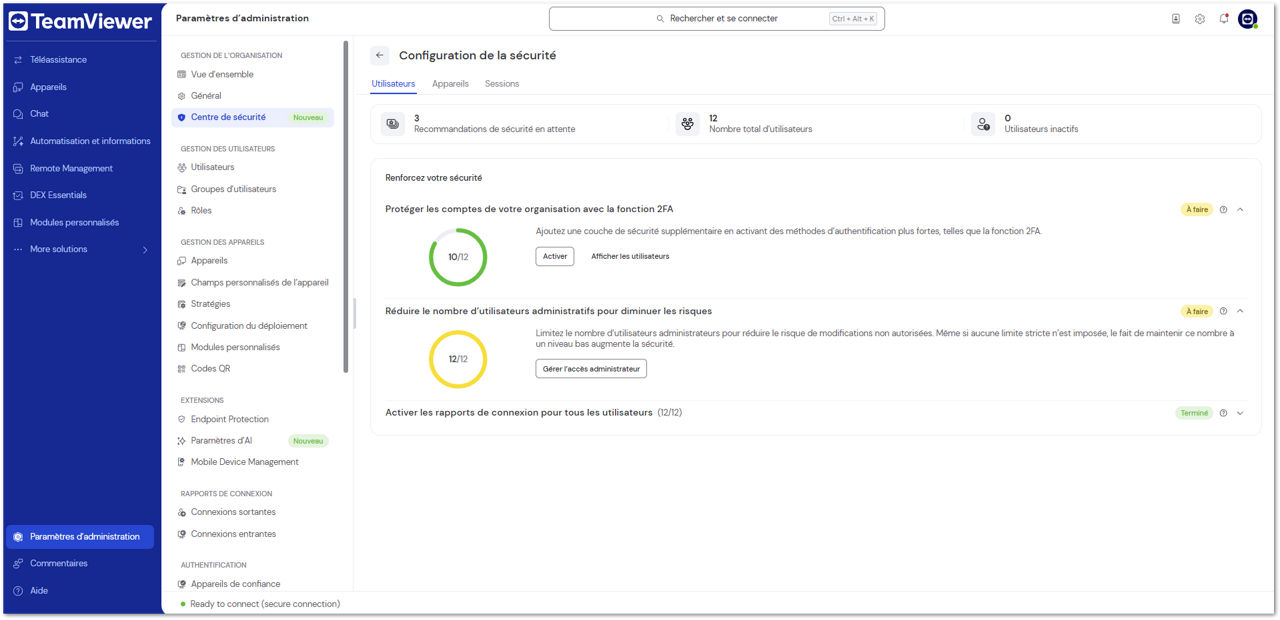Click the TeamViewer logo
The image size is (1280, 620).
(80, 21)
